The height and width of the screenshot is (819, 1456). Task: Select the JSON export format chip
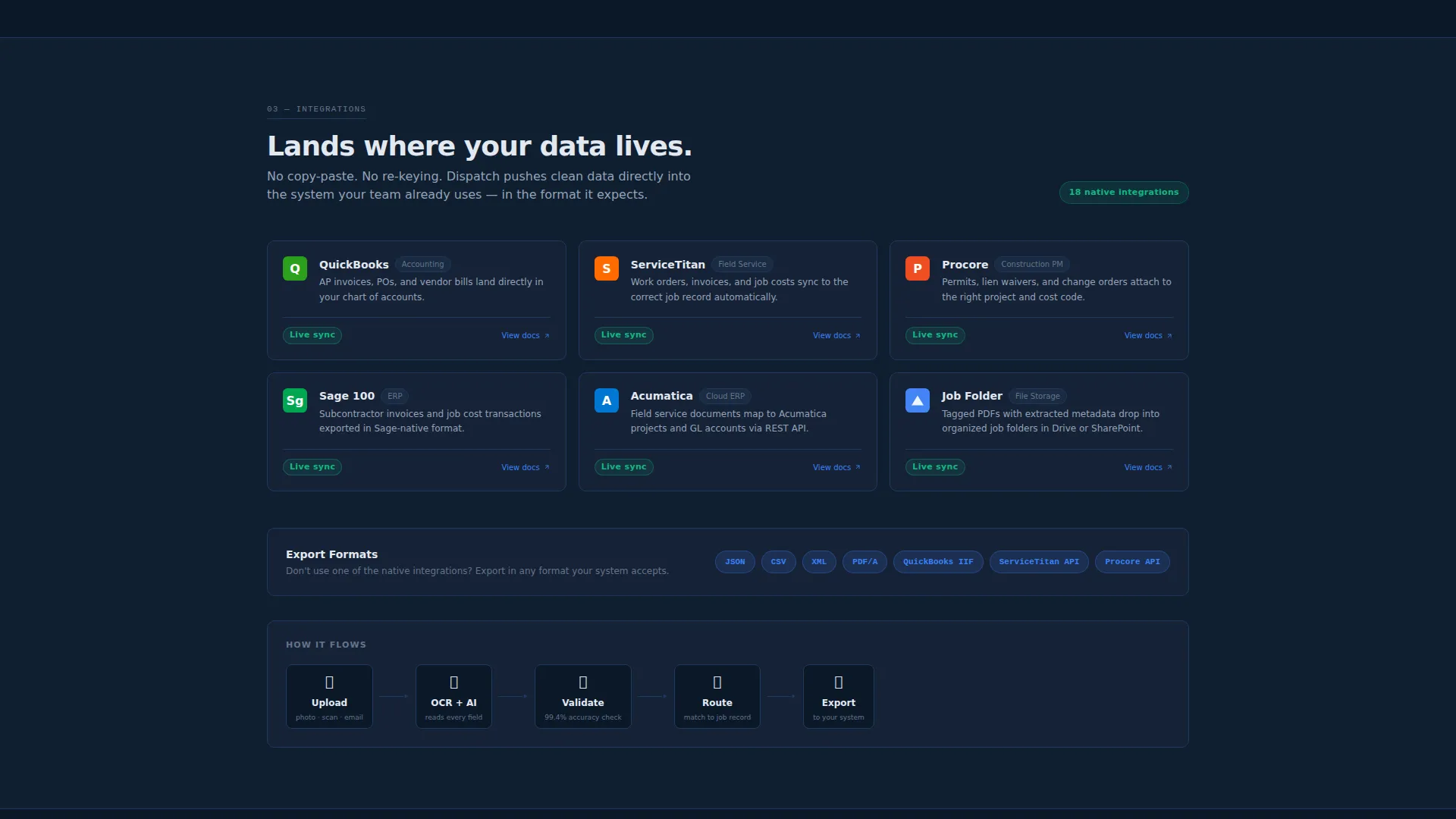(735, 562)
